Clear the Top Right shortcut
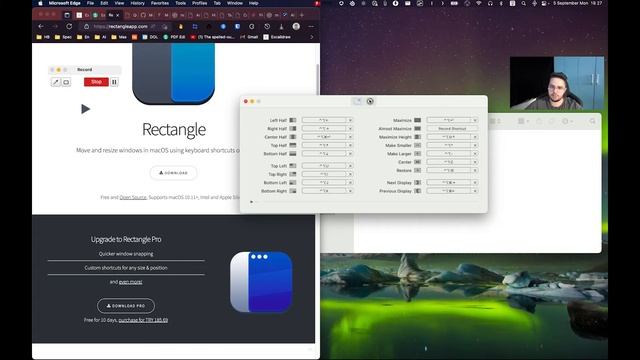 pos(350,174)
